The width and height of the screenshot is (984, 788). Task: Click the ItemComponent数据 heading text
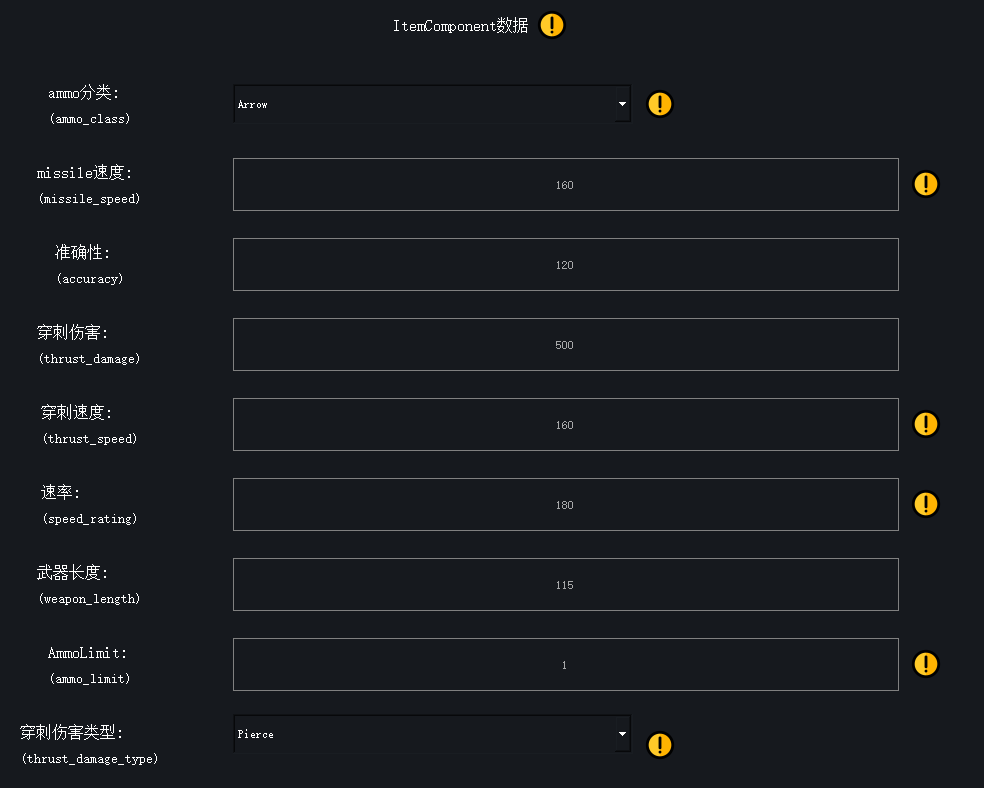click(461, 26)
